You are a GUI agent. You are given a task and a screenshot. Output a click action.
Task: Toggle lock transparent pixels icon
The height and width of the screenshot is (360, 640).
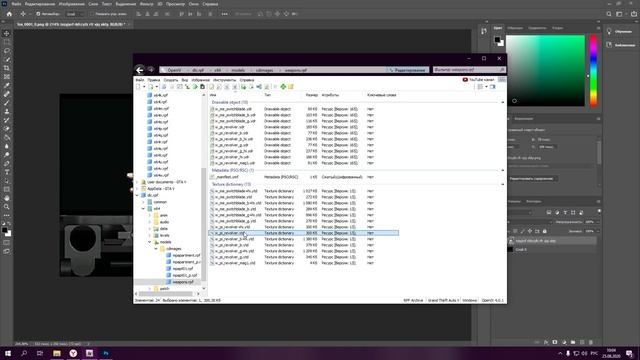515,231
